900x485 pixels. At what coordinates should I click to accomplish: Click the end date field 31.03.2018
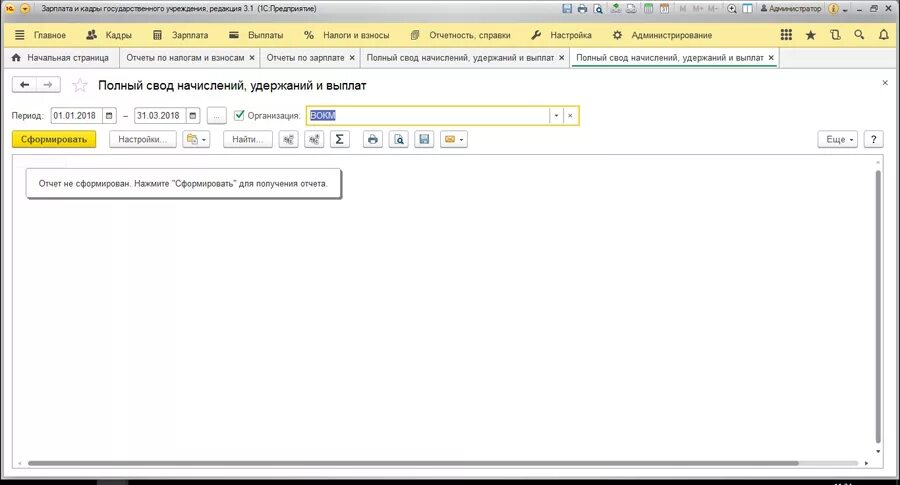pos(160,115)
